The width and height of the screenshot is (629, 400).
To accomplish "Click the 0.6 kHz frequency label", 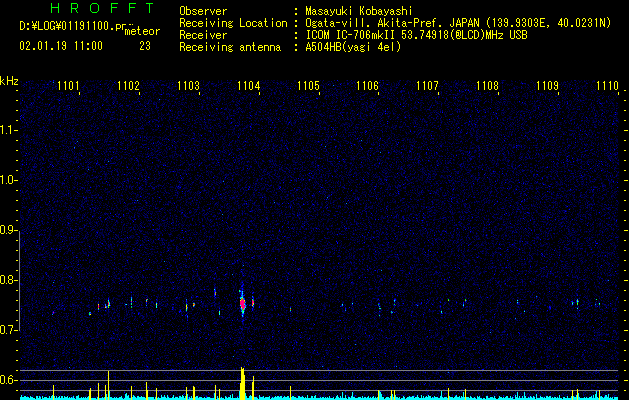I will coord(9,380).
